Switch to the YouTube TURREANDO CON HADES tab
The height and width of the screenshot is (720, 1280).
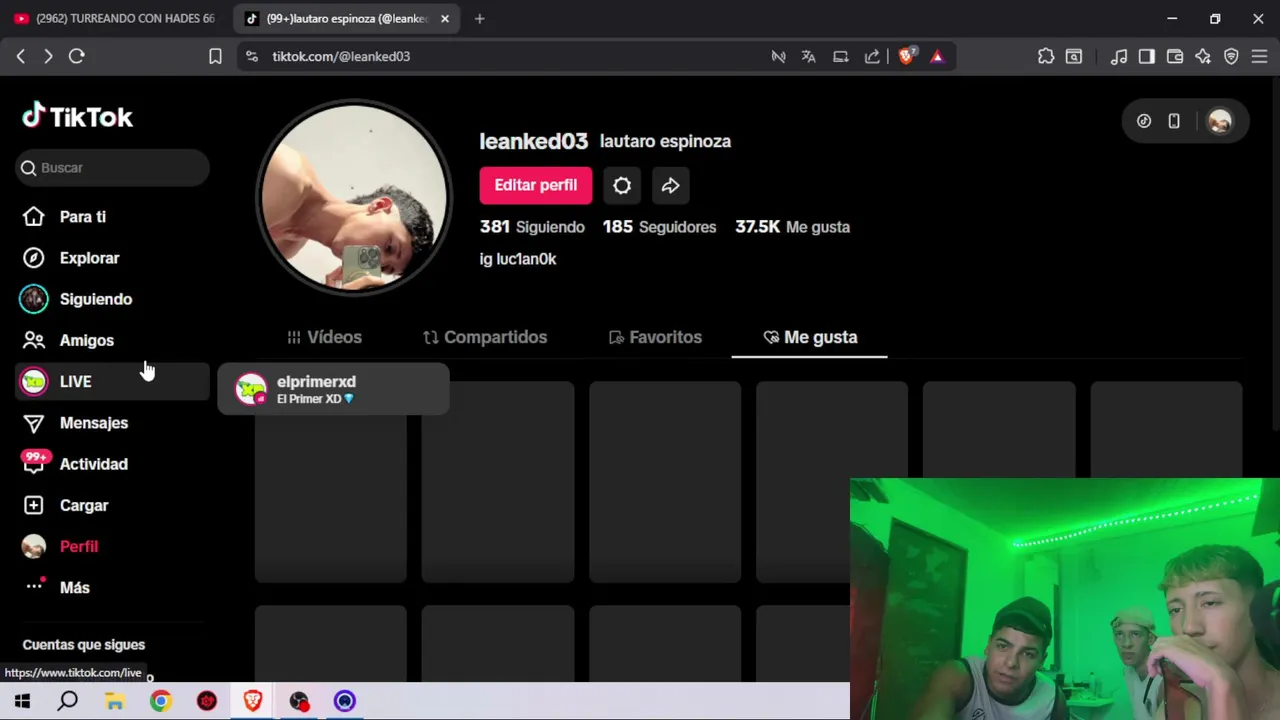click(115, 18)
